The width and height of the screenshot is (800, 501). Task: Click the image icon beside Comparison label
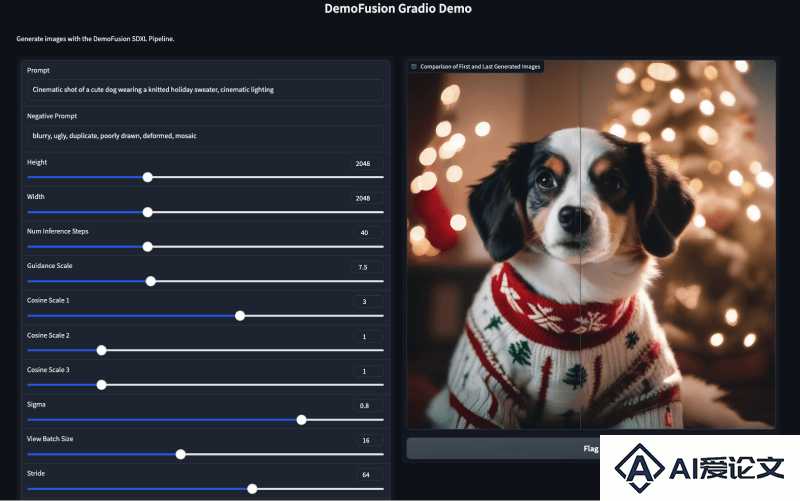click(414, 67)
